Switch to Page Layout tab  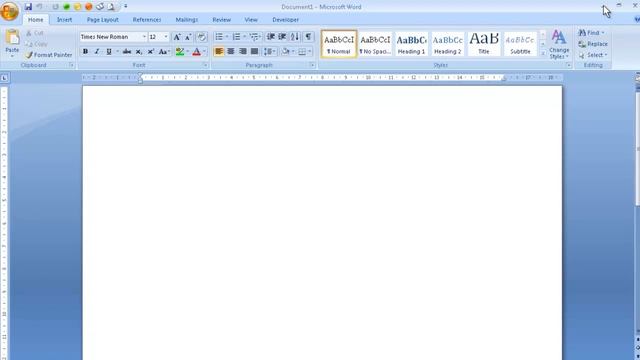[x=102, y=20]
